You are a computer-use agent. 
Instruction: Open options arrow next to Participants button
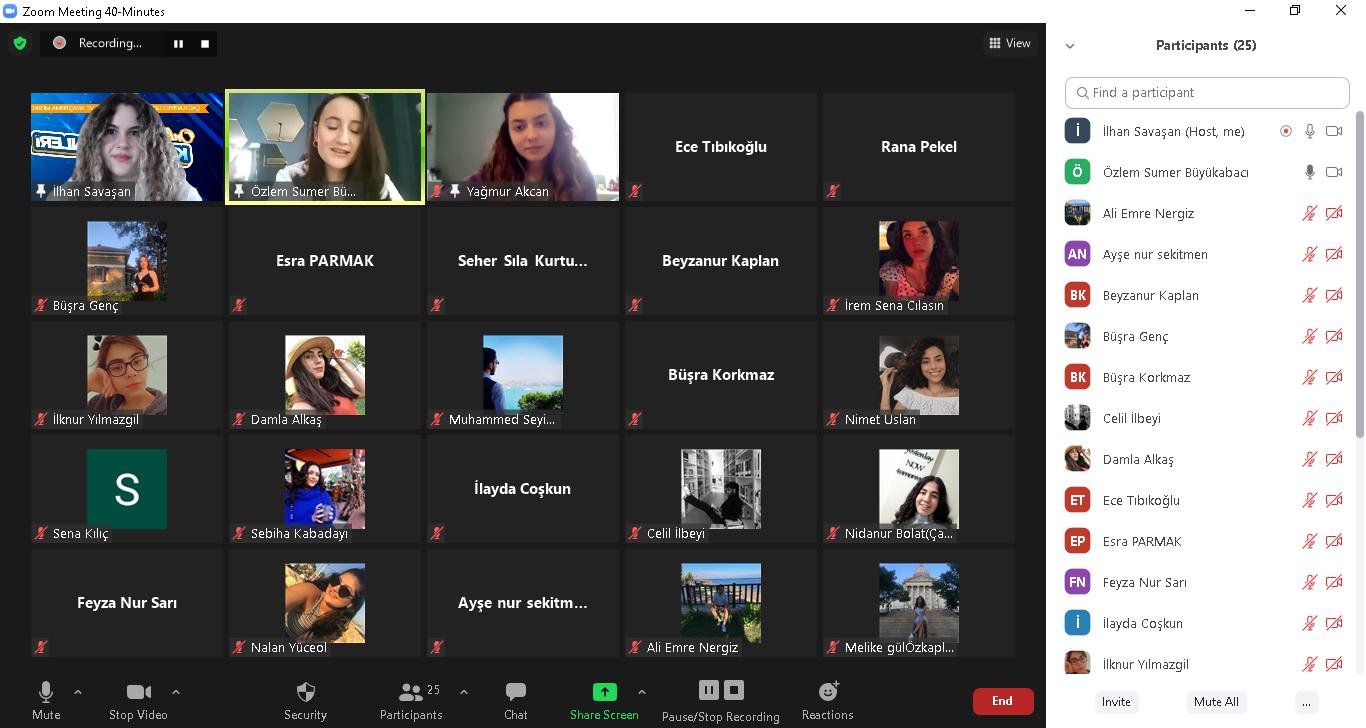pyautogui.click(x=464, y=692)
